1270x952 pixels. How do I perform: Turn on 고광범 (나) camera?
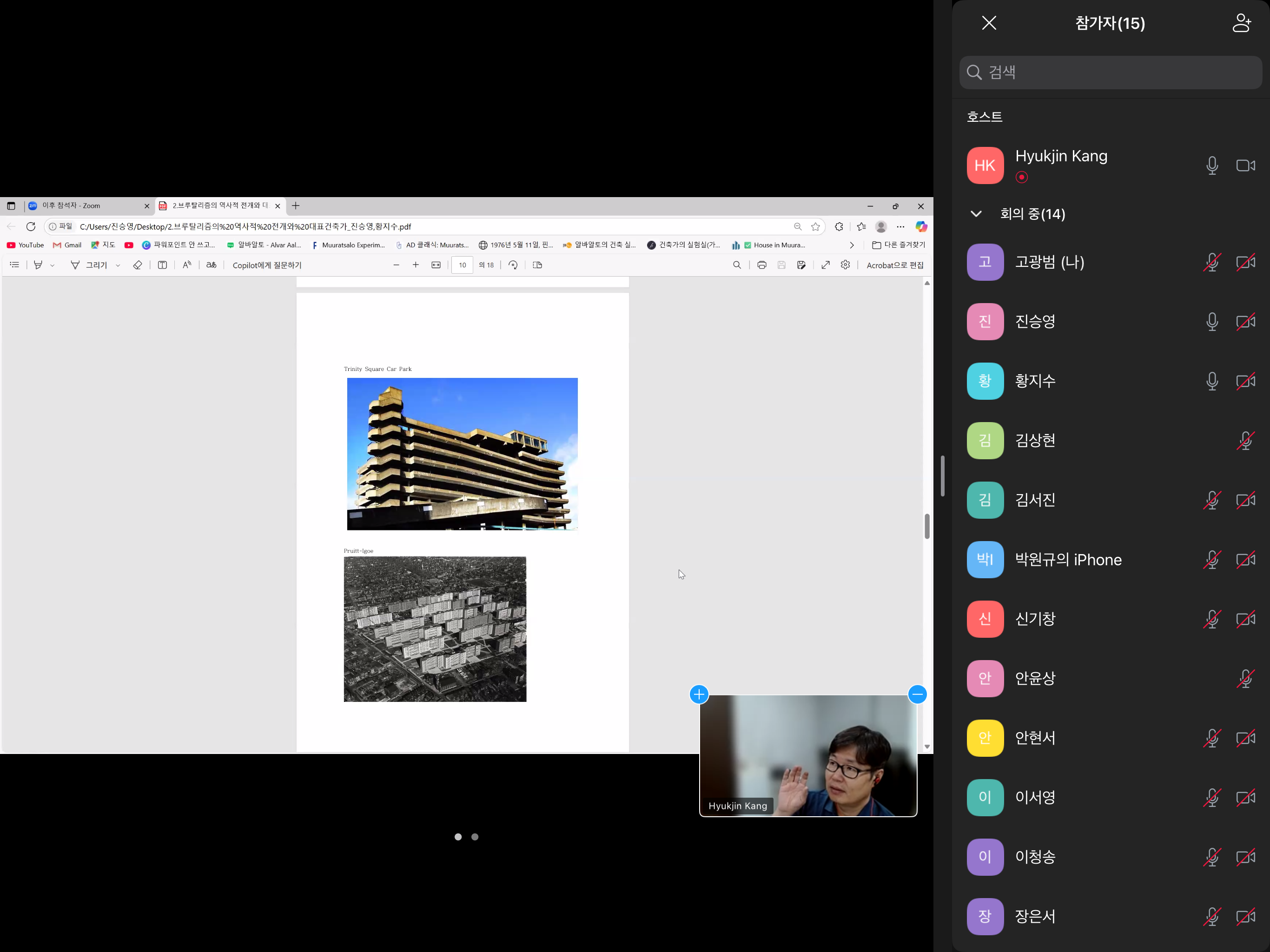(x=1245, y=262)
